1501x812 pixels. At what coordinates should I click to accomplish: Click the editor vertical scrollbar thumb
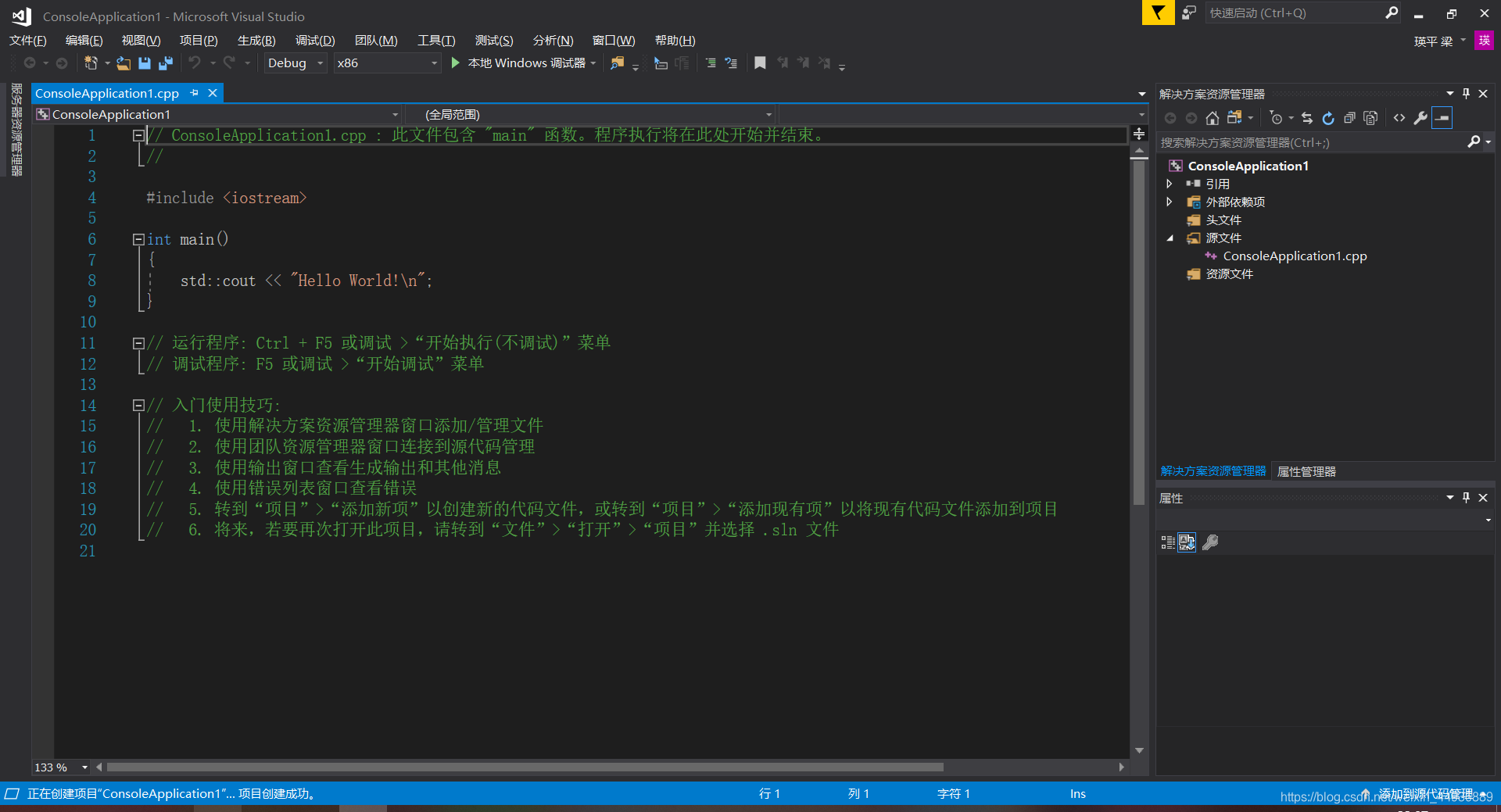pos(1139,334)
